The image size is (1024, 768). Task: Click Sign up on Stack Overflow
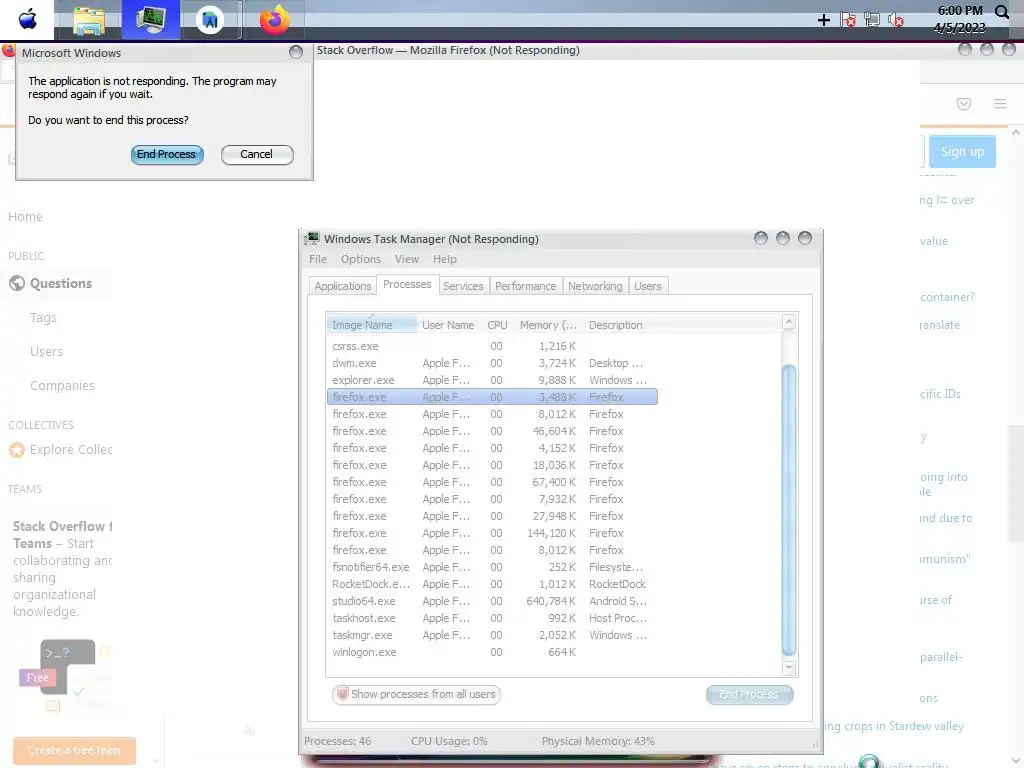pyautogui.click(x=962, y=152)
